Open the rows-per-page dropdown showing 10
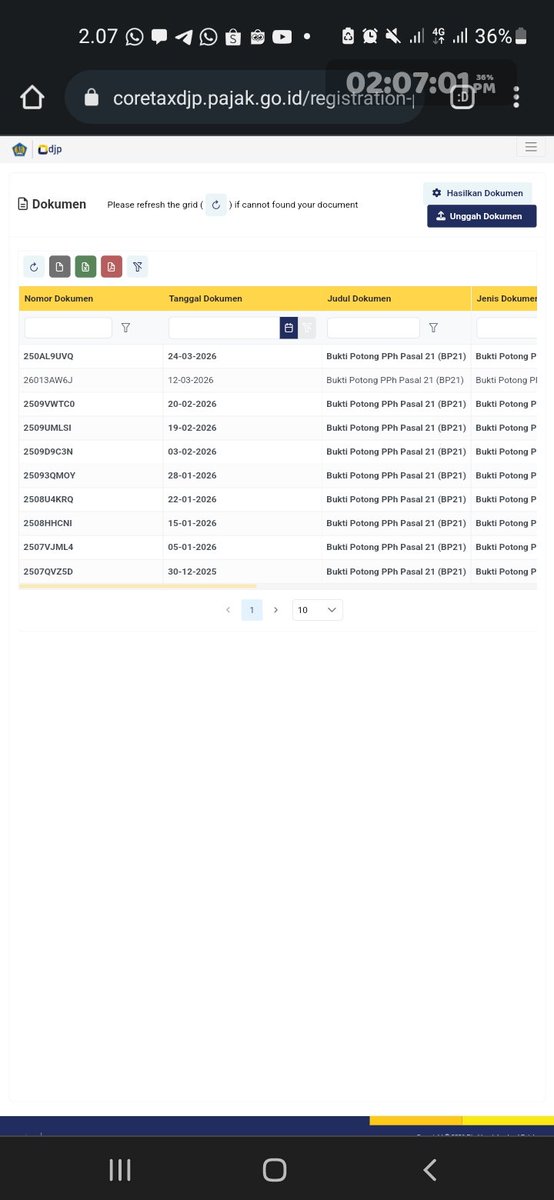 tap(317, 610)
